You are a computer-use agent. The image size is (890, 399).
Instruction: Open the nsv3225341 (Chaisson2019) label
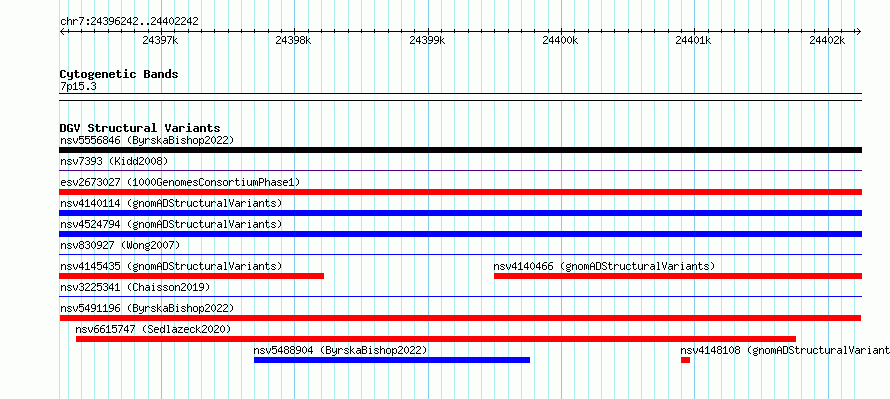point(135,287)
